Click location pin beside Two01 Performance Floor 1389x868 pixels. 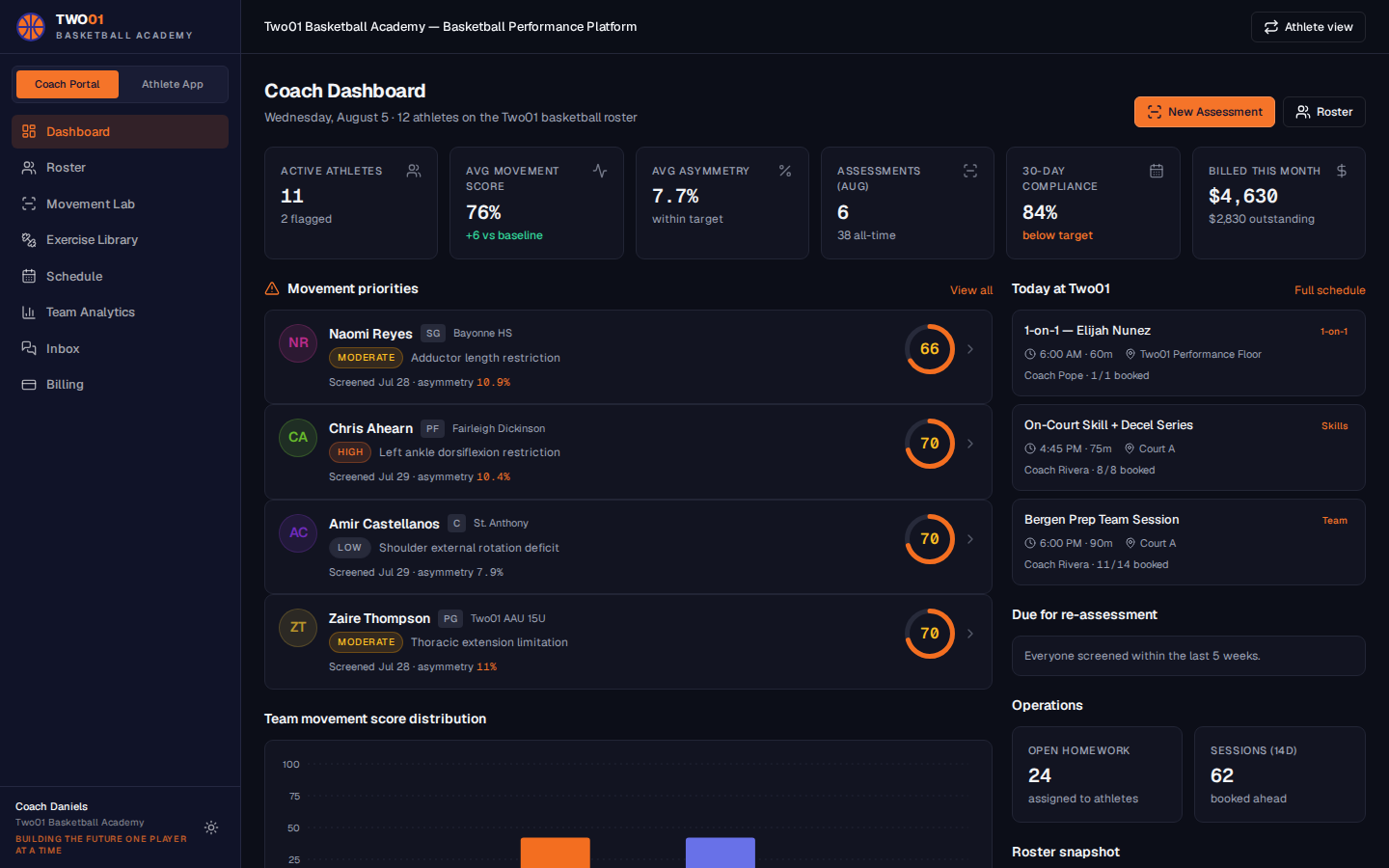click(1130, 354)
